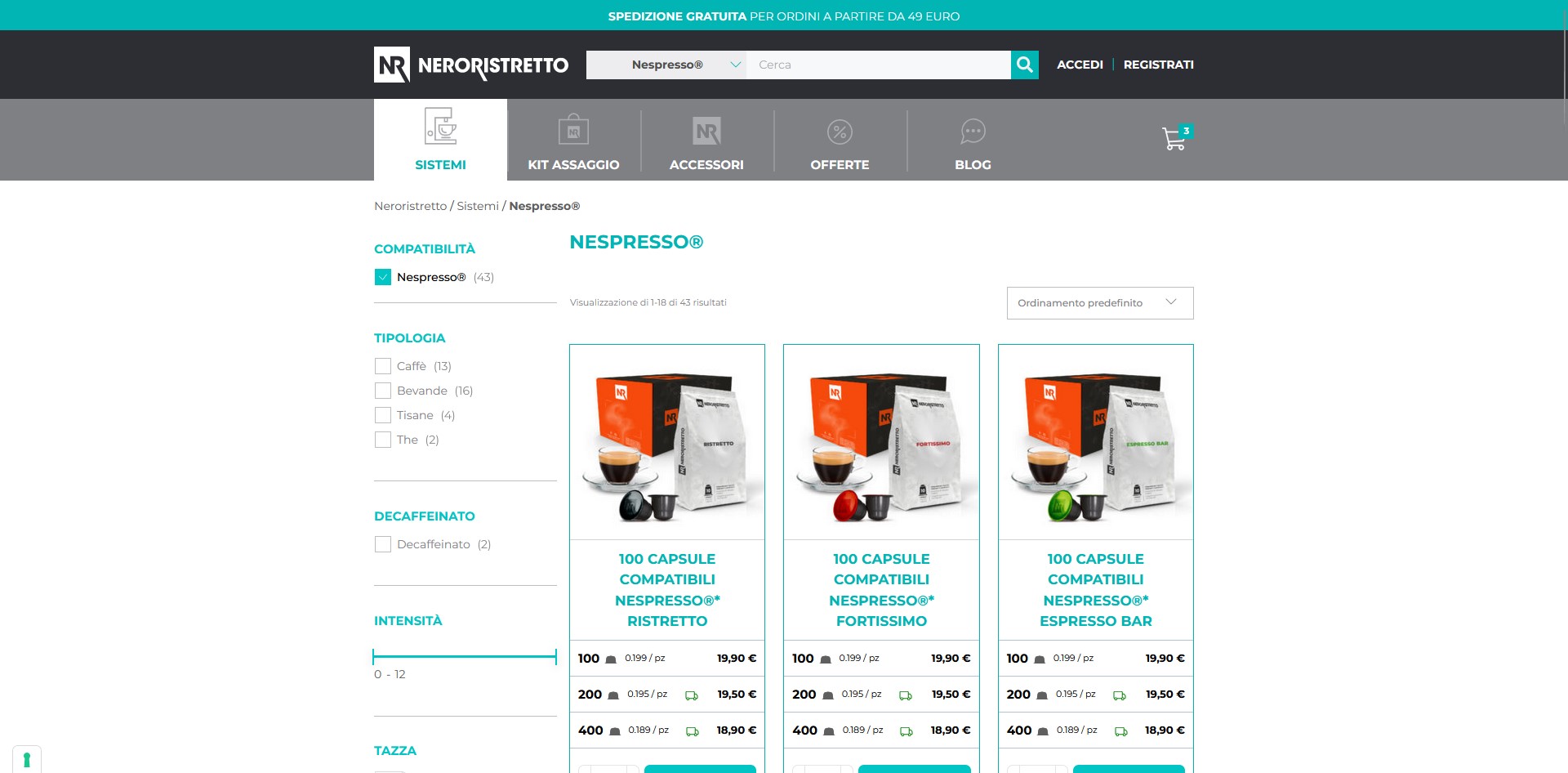This screenshot has height=773, width=1568.
Task: Check the Bevande type filter
Action: (x=383, y=391)
